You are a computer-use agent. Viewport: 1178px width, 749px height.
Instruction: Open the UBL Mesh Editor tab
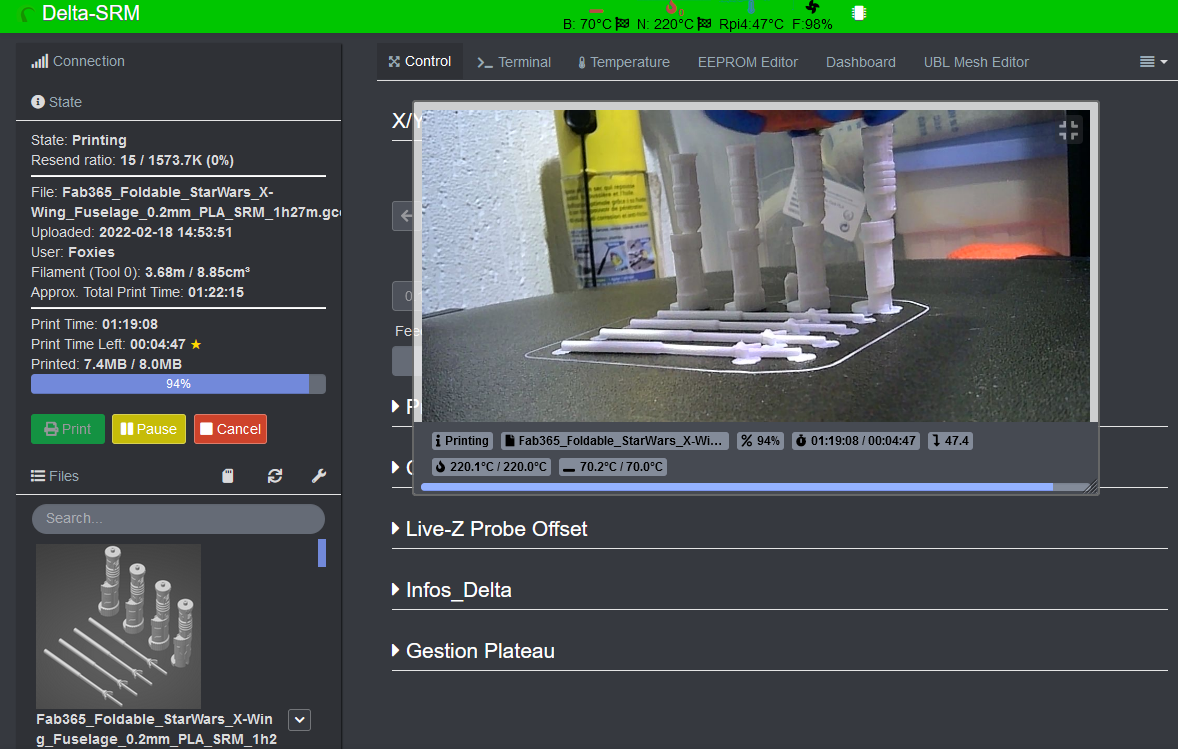click(x=976, y=62)
